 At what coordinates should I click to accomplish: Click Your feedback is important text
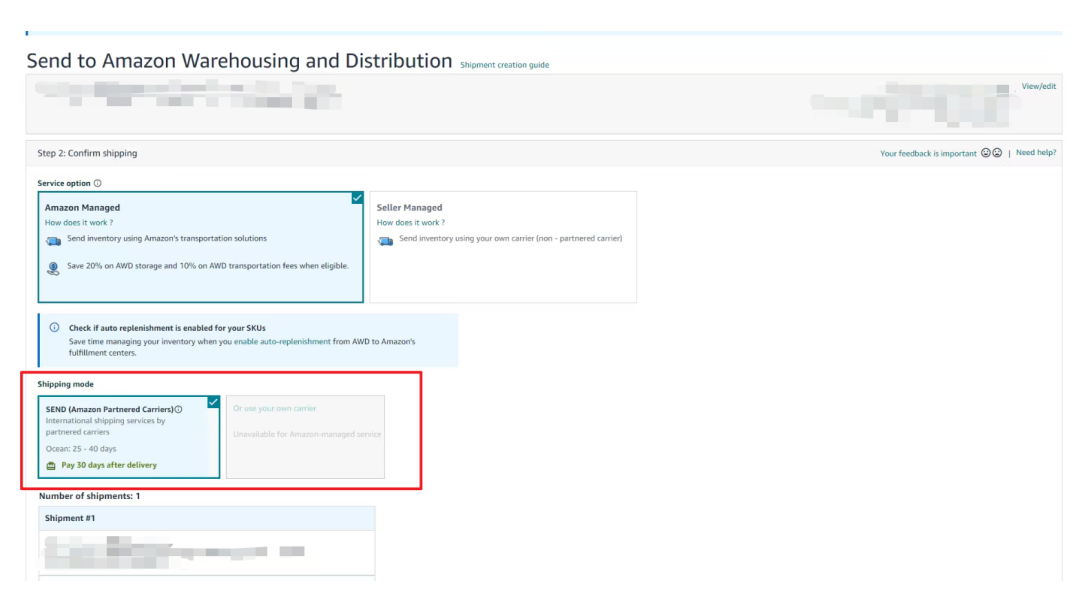point(928,154)
